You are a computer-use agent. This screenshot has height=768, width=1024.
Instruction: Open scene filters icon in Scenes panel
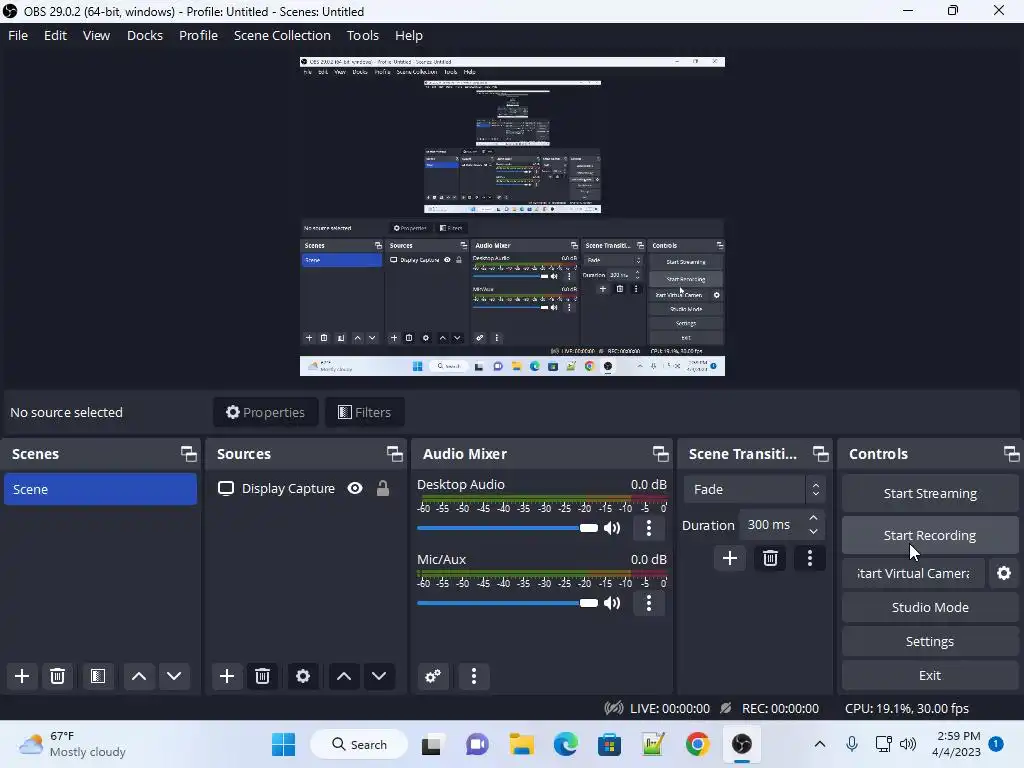(x=98, y=676)
